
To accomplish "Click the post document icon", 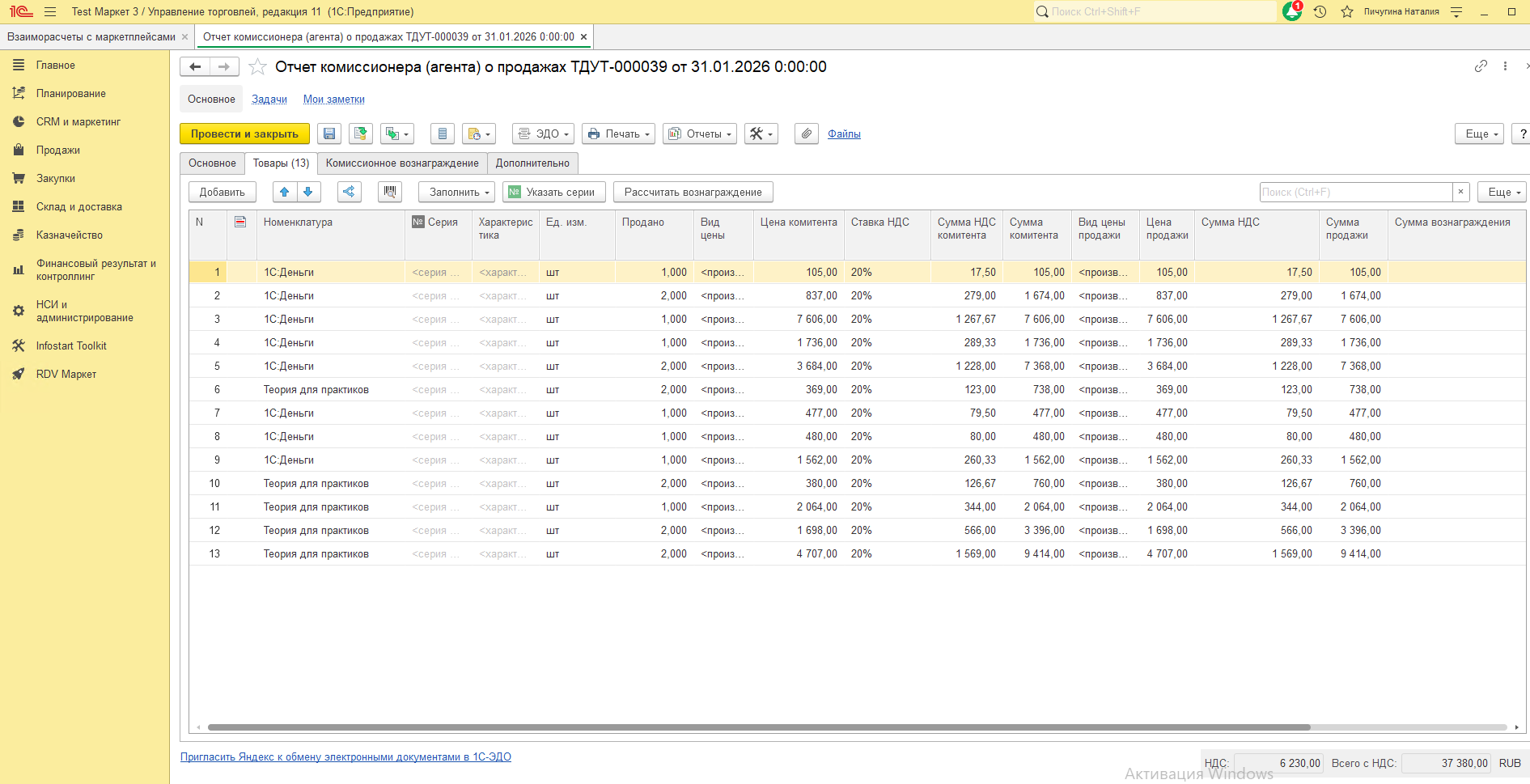I will (361, 134).
